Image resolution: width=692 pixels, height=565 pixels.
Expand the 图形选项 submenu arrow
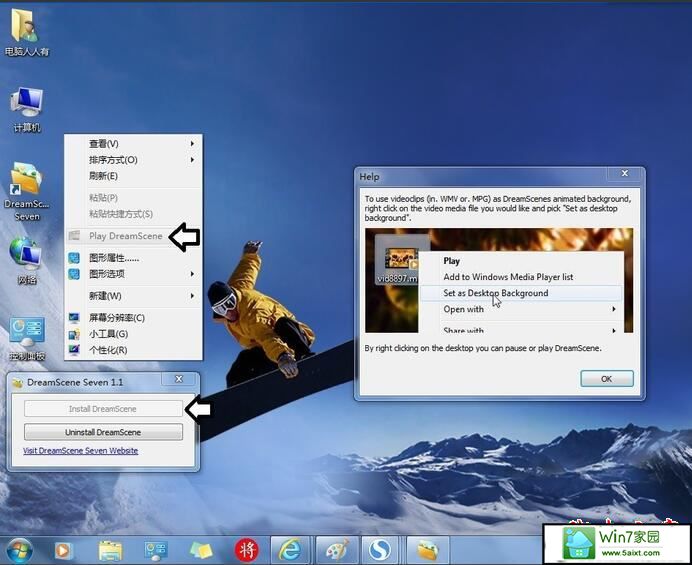tap(192, 274)
